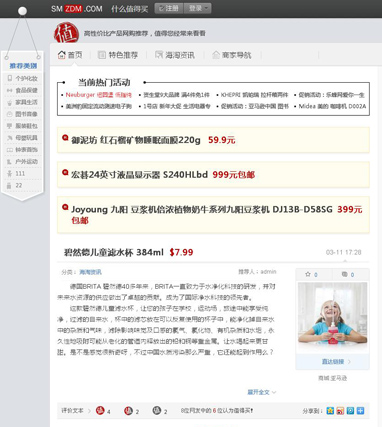382x427 pixels.
Task: Click the red 值 vote icon with 4
Action: (100, 411)
